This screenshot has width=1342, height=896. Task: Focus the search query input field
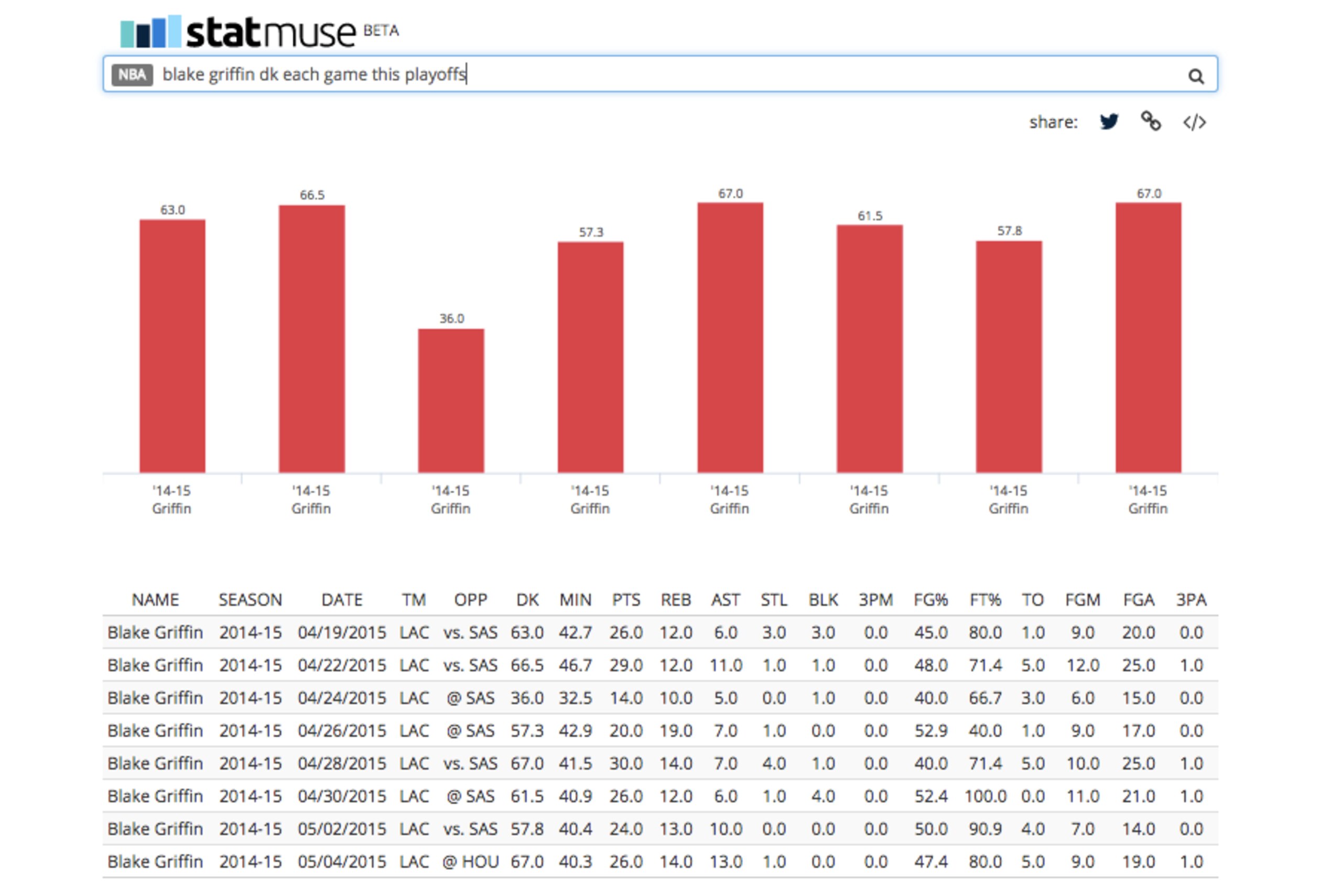(x=660, y=74)
